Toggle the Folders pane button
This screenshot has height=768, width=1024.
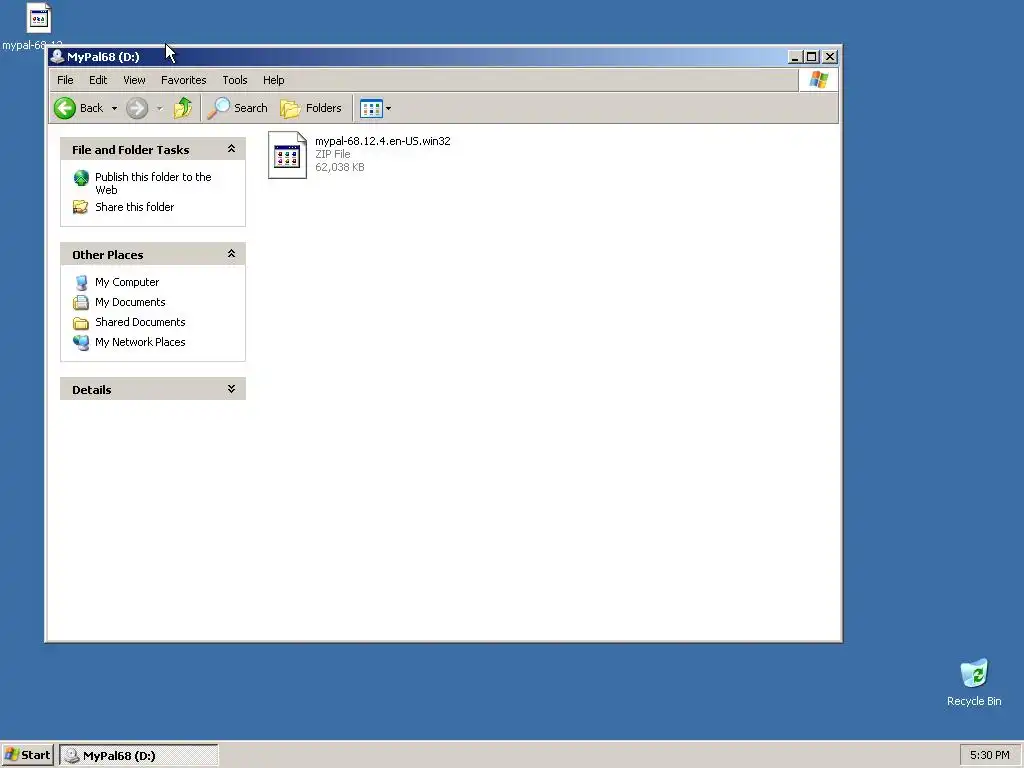pos(311,108)
